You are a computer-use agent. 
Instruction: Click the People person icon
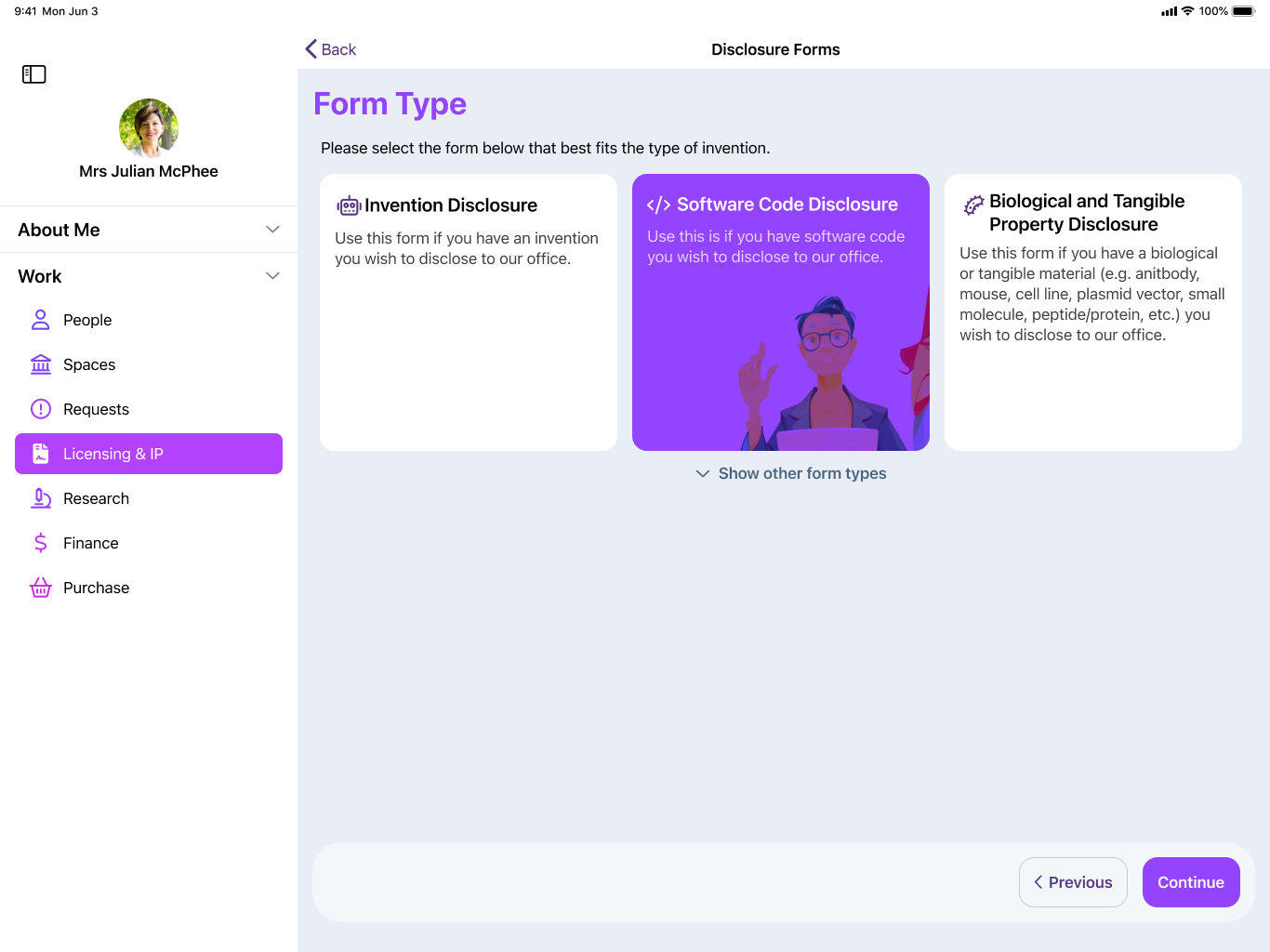[x=41, y=320]
